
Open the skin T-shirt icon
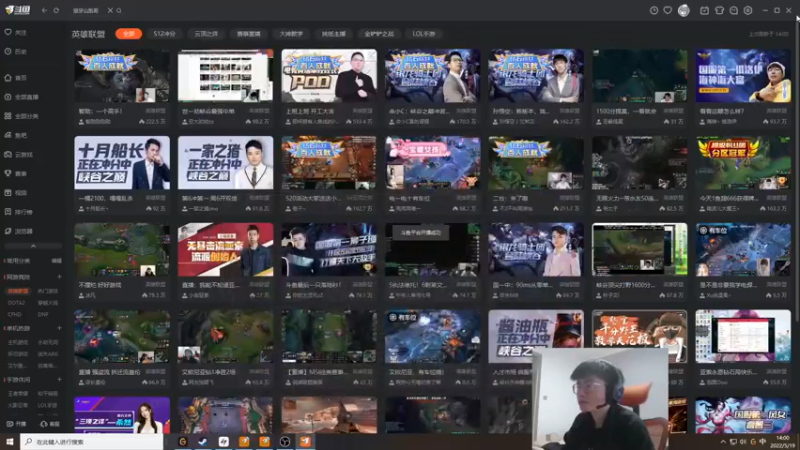coord(719,10)
